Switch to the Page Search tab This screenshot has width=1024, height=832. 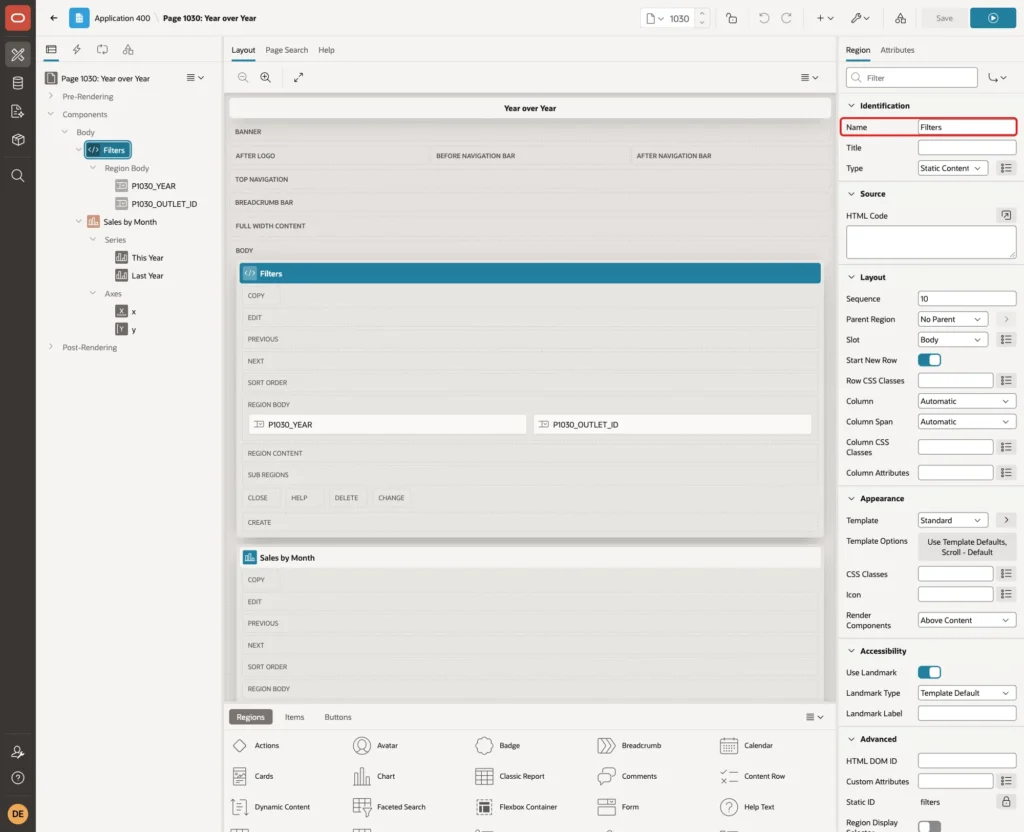[x=286, y=50]
